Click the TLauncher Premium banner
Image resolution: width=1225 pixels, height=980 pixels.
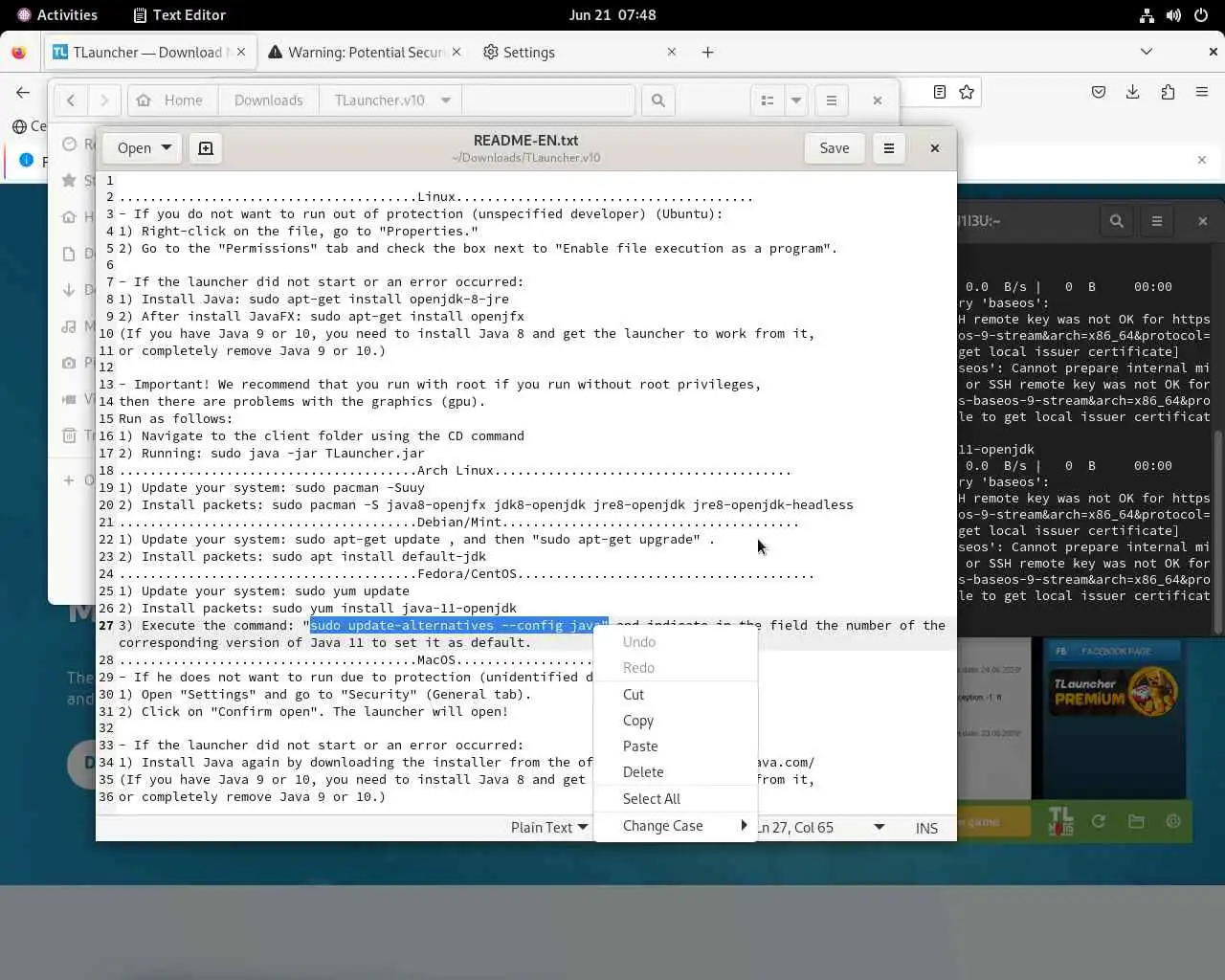pyautogui.click(x=1113, y=691)
